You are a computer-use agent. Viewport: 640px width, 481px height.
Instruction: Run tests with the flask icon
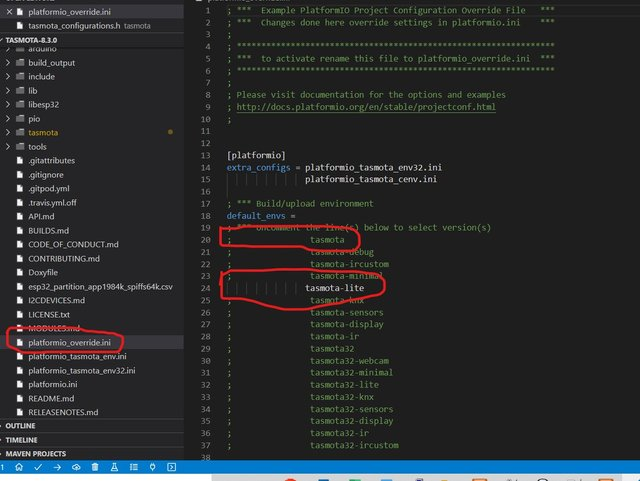coord(114,467)
